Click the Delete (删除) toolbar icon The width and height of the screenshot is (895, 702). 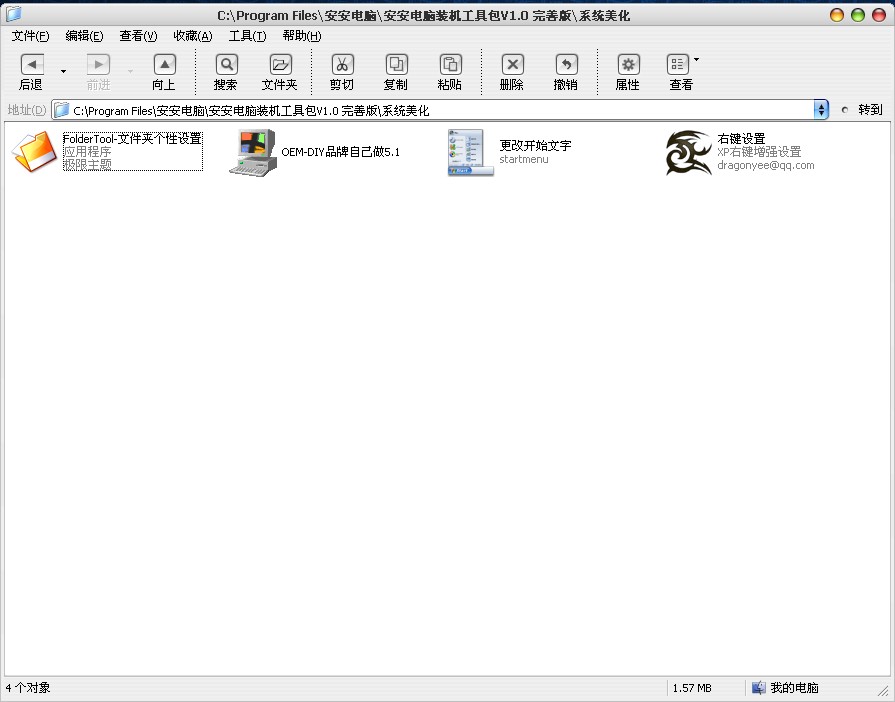coord(512,65)
